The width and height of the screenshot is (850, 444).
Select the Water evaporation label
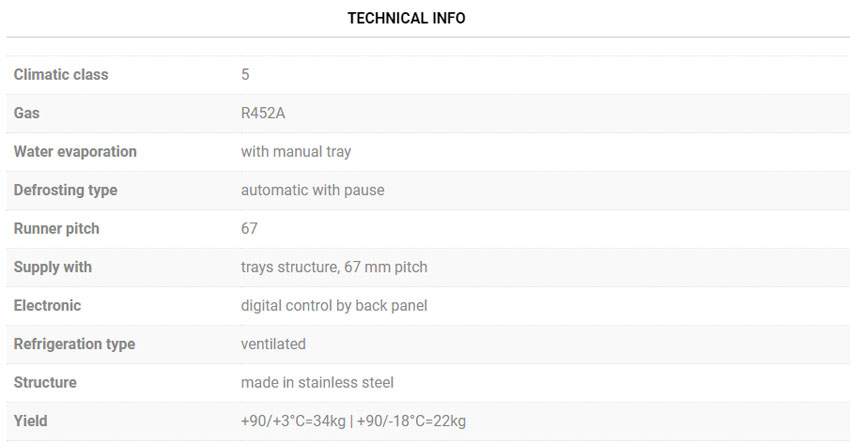[x=75, y=152]
